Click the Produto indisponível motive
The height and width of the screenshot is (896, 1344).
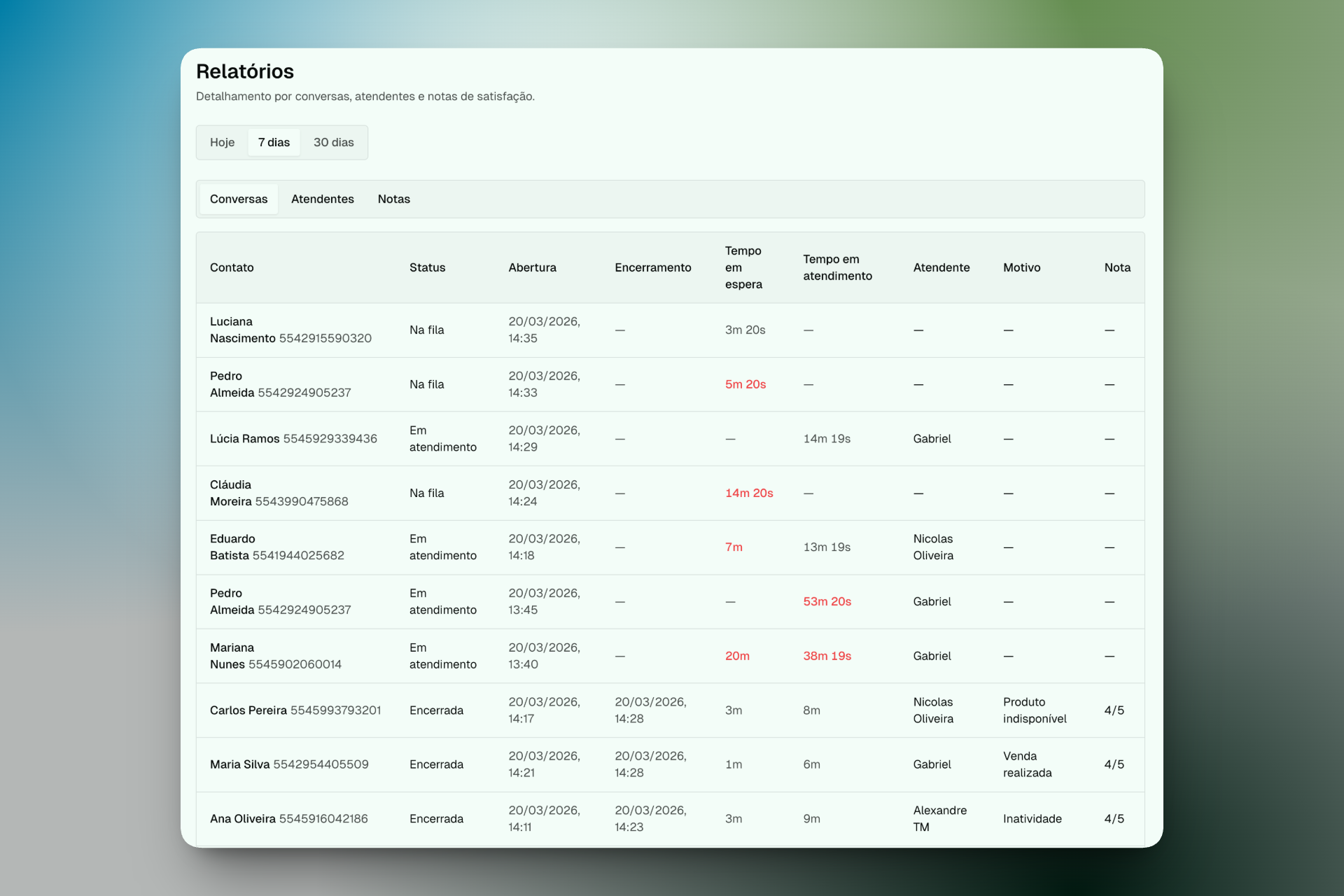point(1035,710)
